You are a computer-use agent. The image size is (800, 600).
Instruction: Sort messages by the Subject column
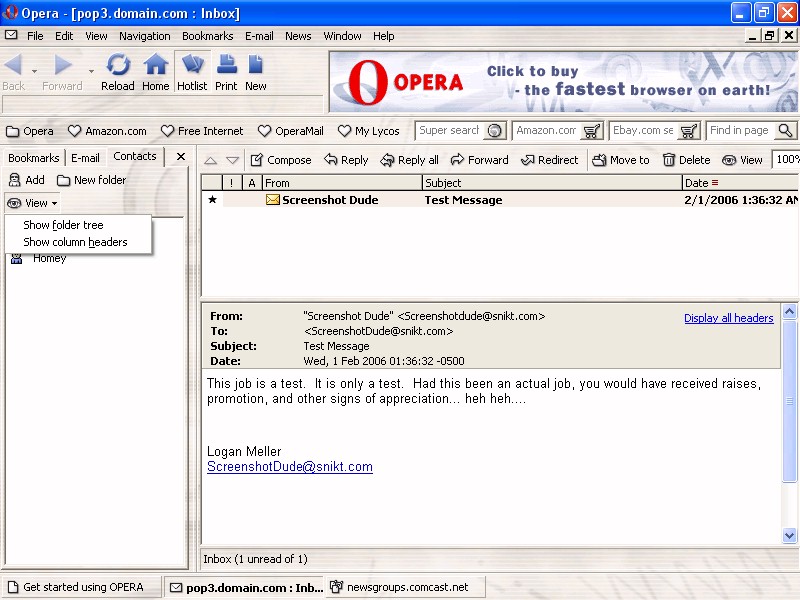(553, 183)
